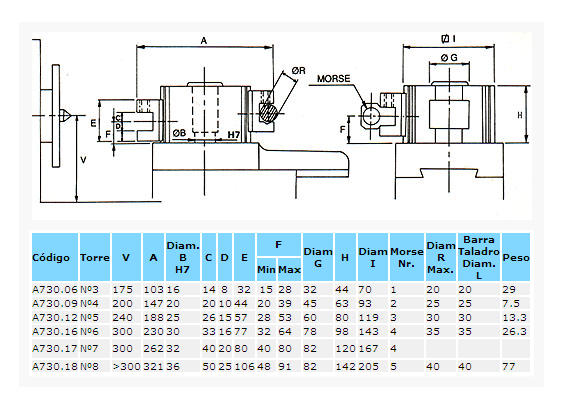The width and height of the screenshot is (564, 407).
Task: Select the 'Min' sub-header under F
Action: (x=266, y=269)
